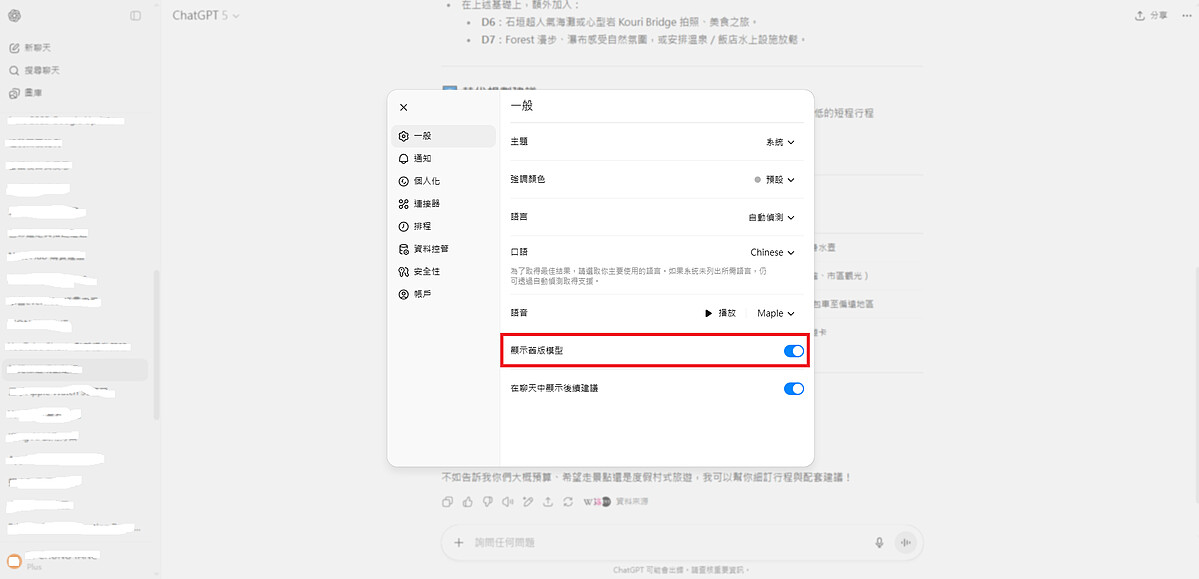1199x579 pixels.
Task: Open voice mode from the input bar
Action: tap(905, 541)
